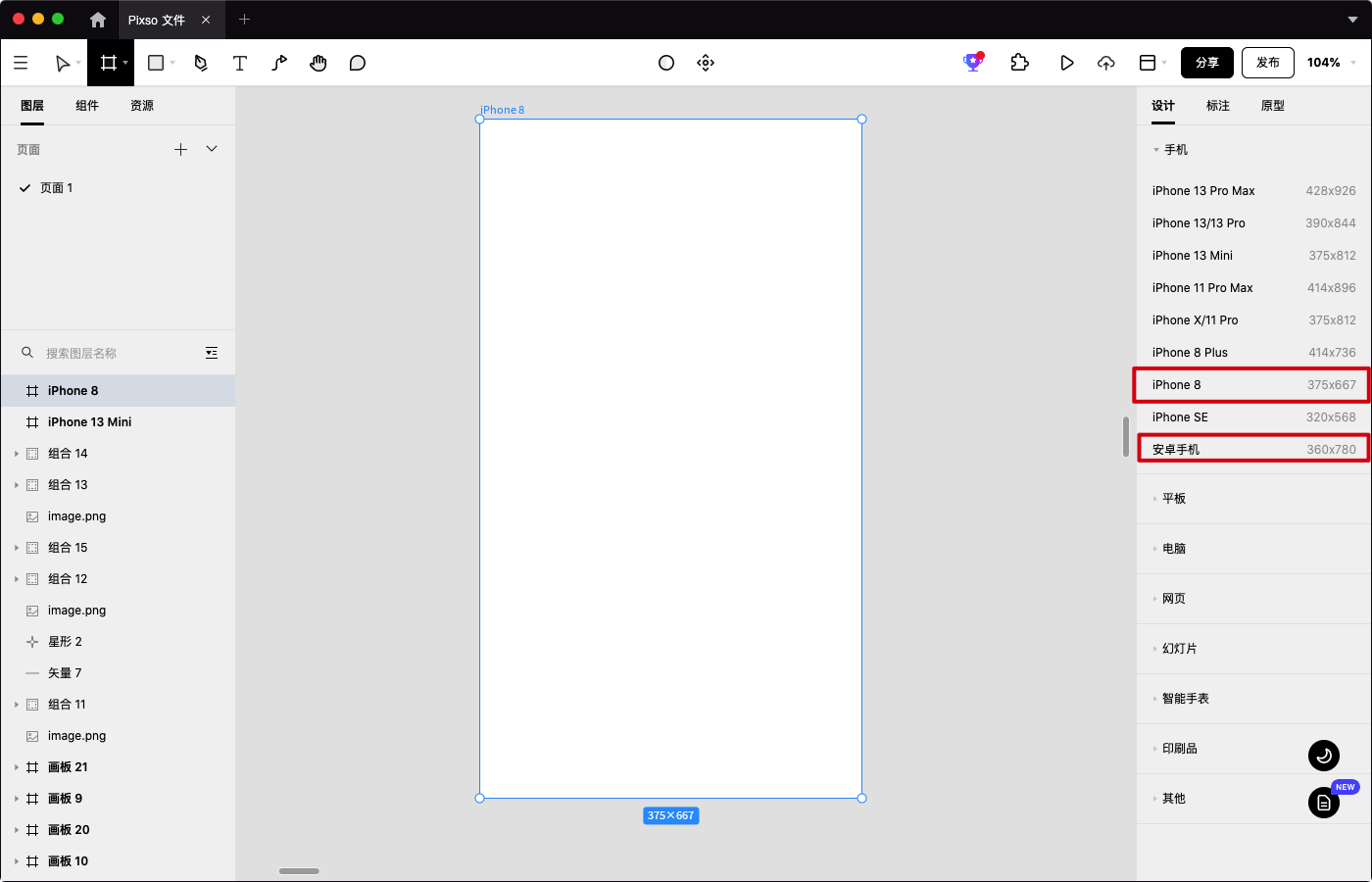Expand the 画板 21 layer
The height and width of the screenshot is (882, 1372).
coord(17,767)
